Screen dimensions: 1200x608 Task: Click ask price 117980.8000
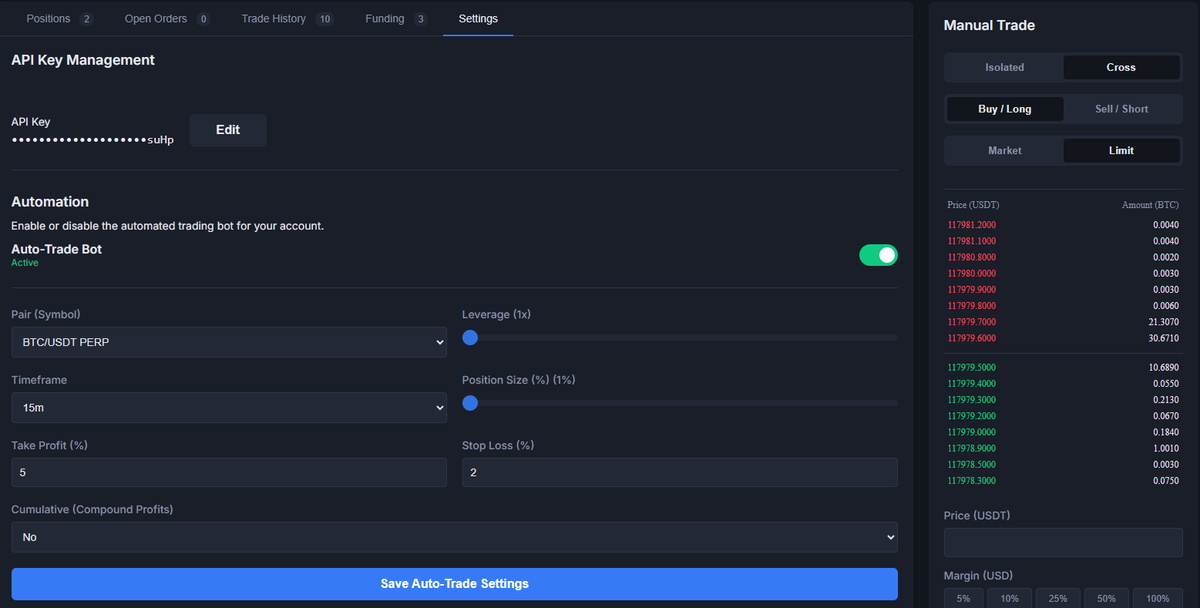tap(971, 257)
